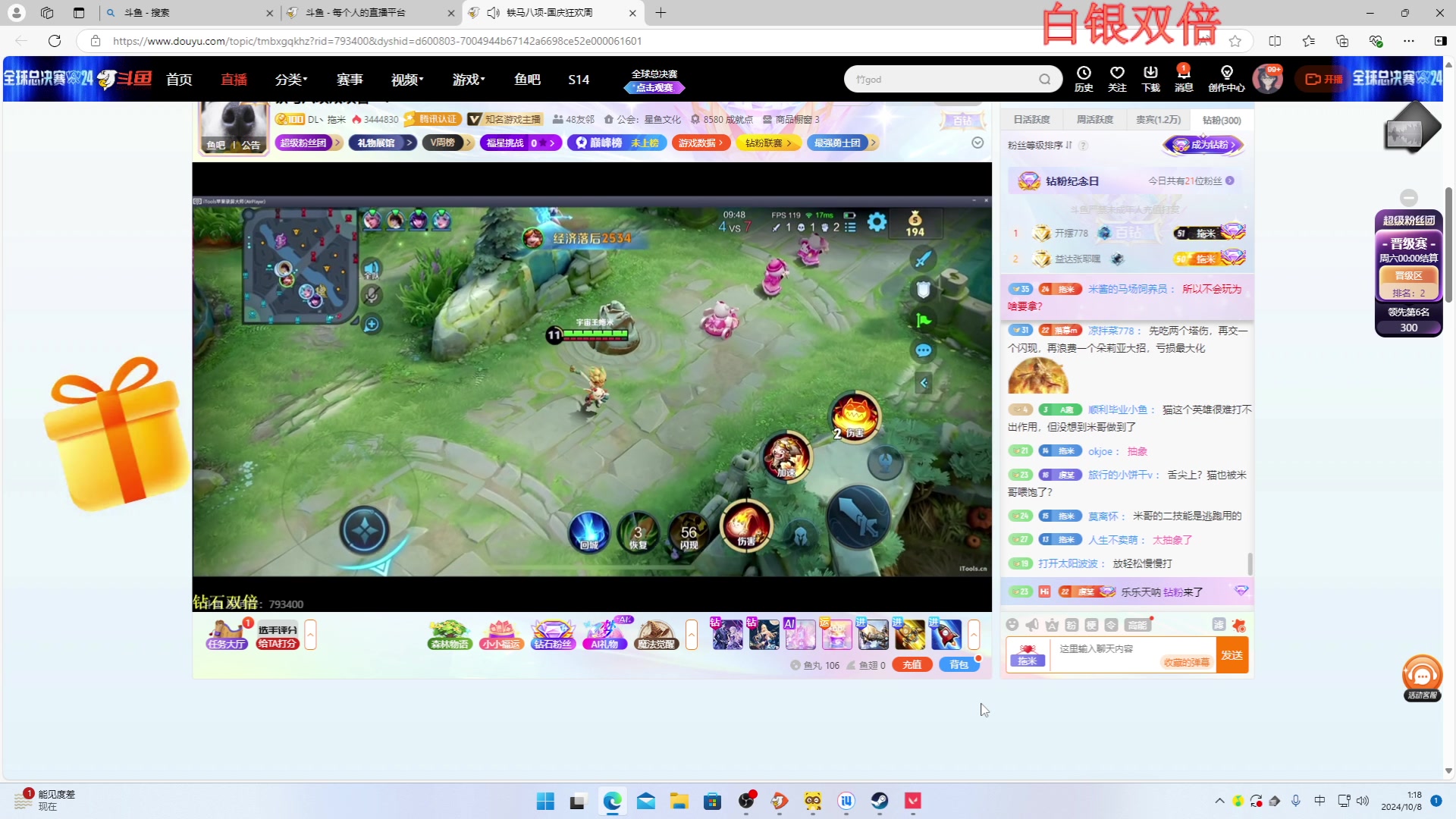Image resolution: width=1456 pixels, height=819 pixels.
Task: Click the 发送 send button
Action: tap(1232, 655)
